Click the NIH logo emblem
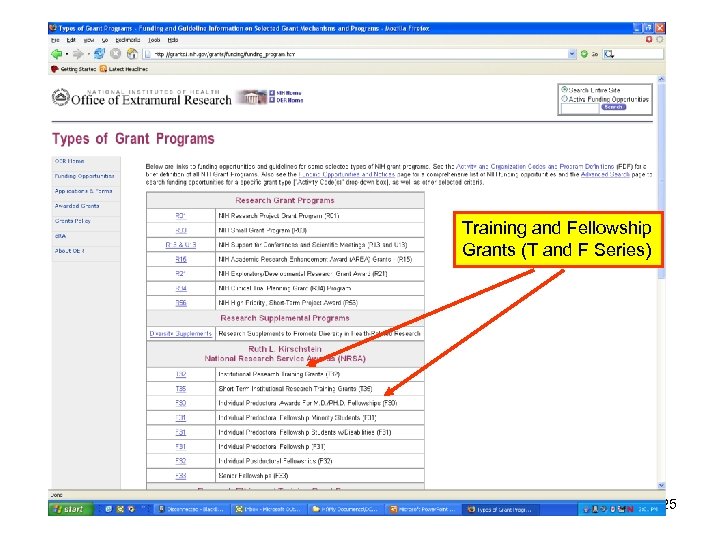 coord(60,97)
